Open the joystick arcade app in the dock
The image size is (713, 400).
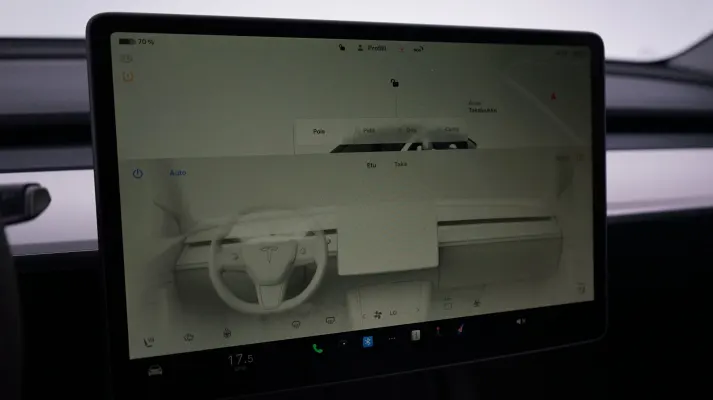438,330
